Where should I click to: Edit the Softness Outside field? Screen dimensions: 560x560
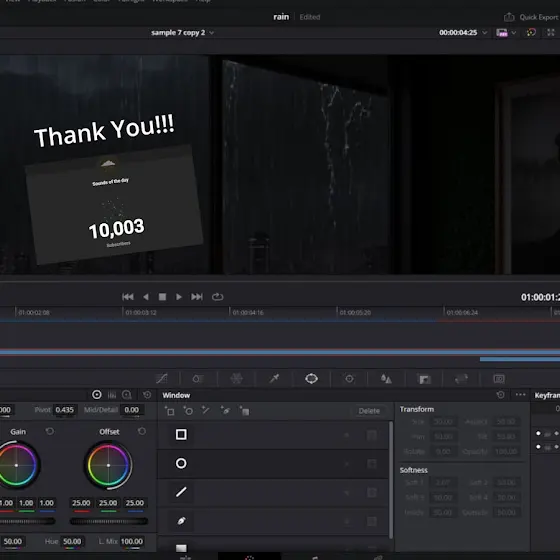(506, 512)
